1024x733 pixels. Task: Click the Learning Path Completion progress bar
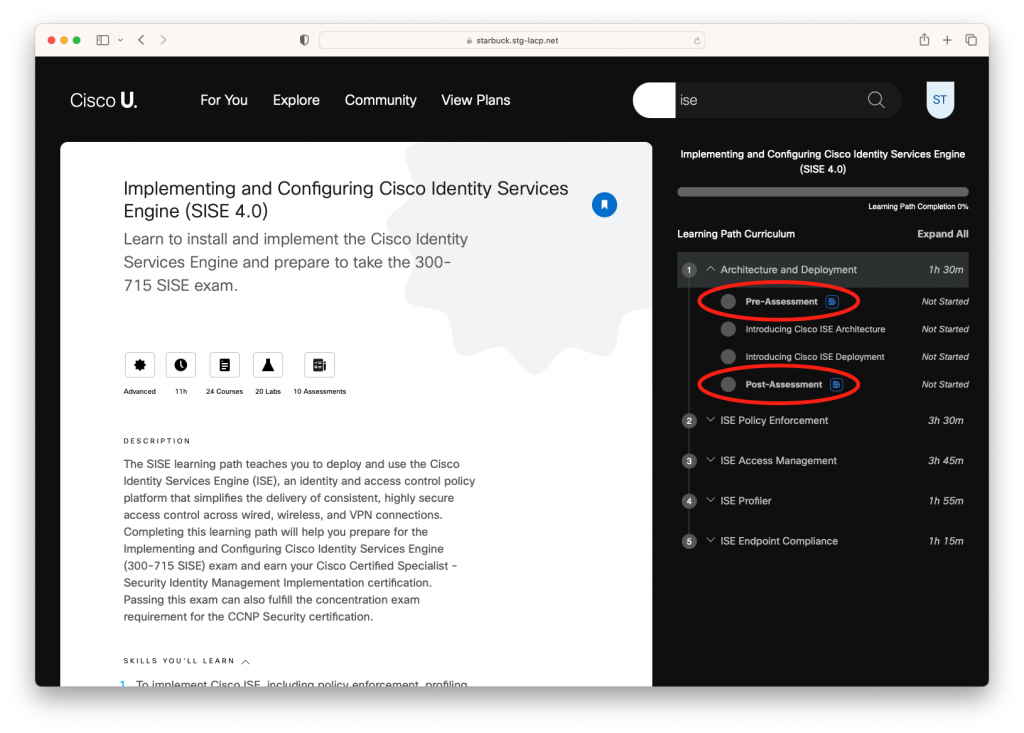[x=822, y=191]
